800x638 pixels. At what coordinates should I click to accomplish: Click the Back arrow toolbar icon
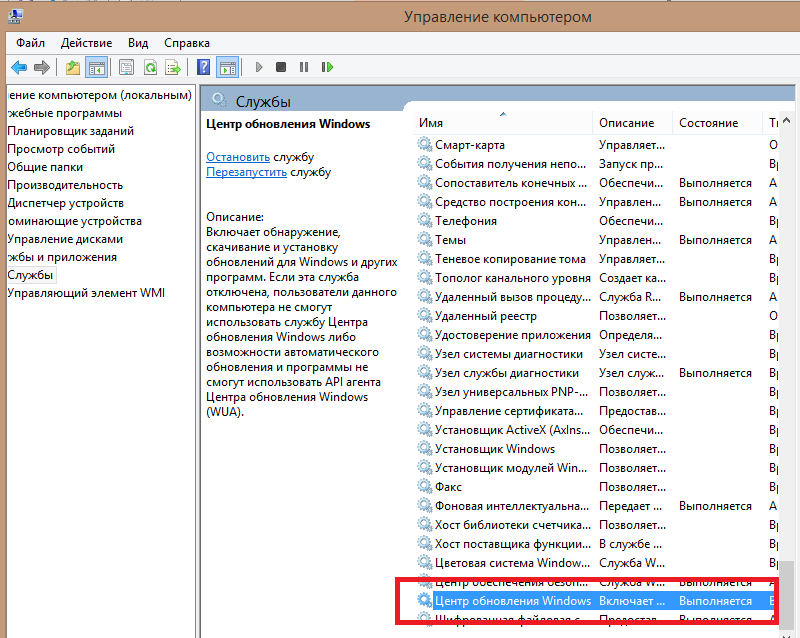(x=18, y=67)
